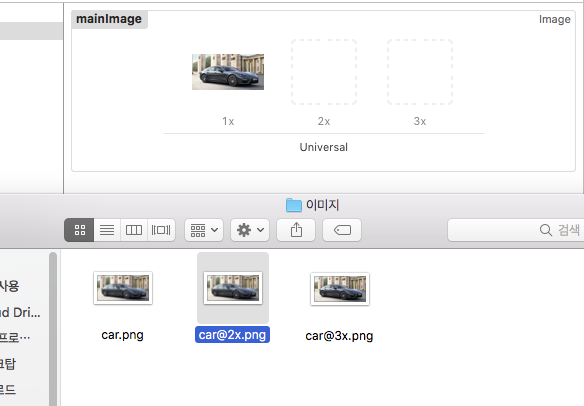Select the empty 2x image well
Screen dimensions: 584x406
tap(324, 72)
